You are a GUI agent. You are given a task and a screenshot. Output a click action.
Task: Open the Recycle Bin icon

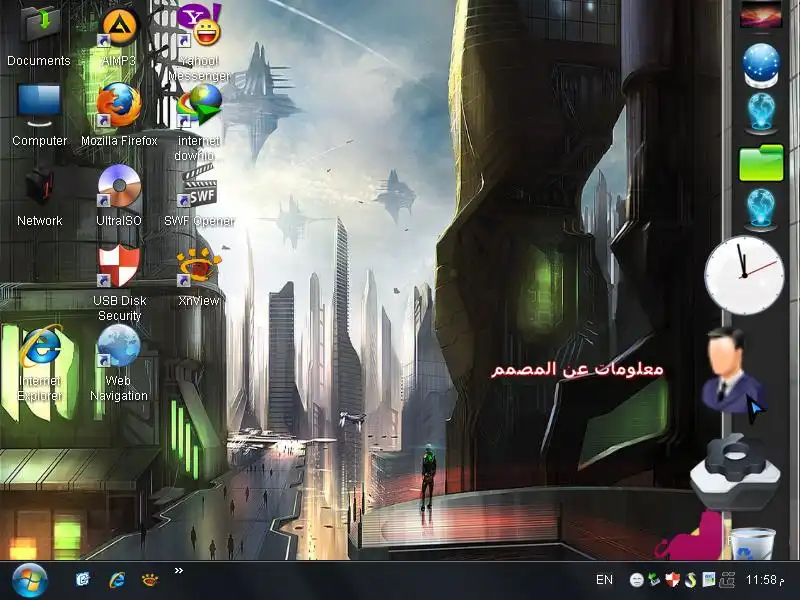(753, 544)
